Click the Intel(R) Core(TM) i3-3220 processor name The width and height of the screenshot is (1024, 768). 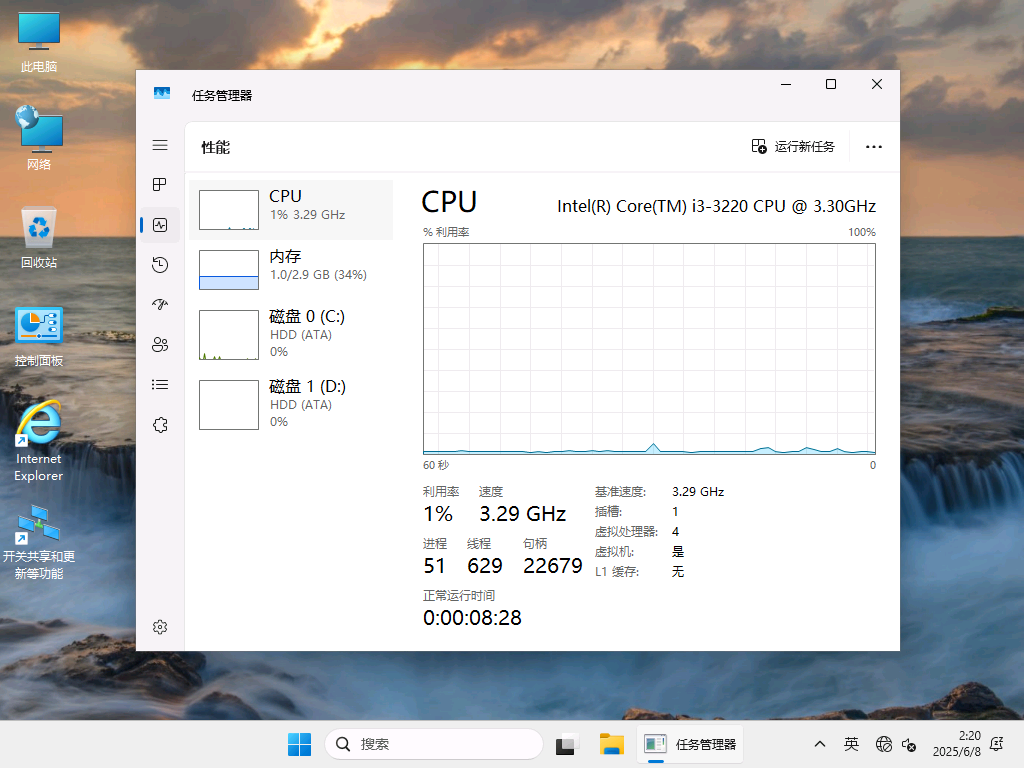point(716,206)
